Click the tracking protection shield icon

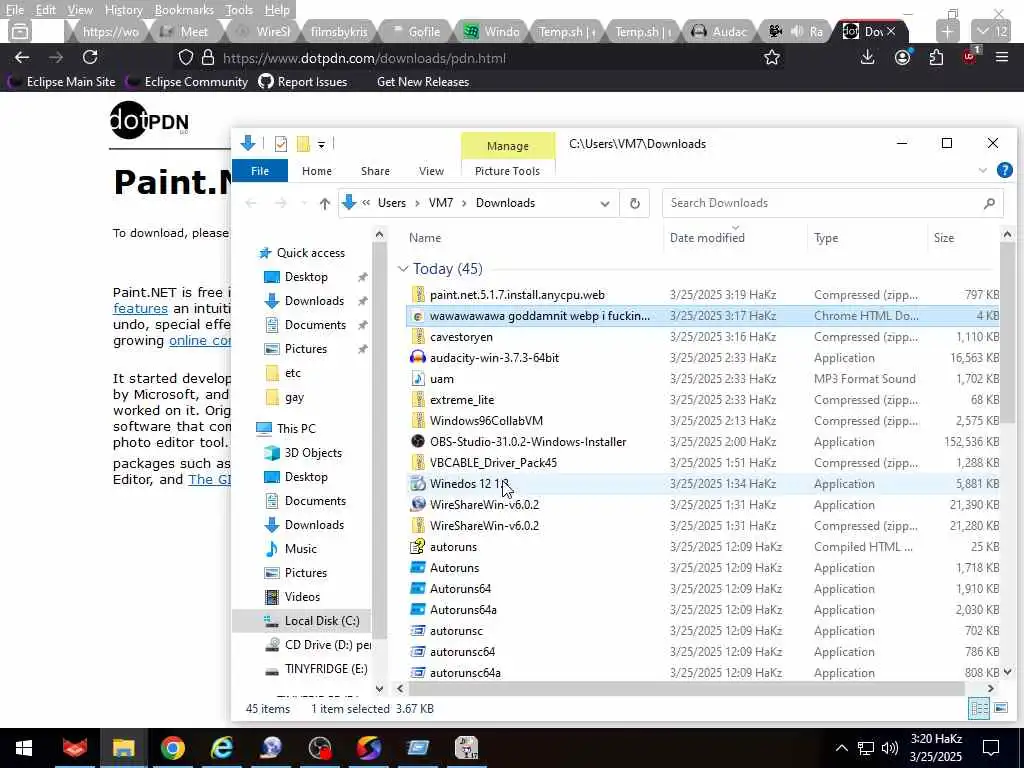click(x=186, y=58)
